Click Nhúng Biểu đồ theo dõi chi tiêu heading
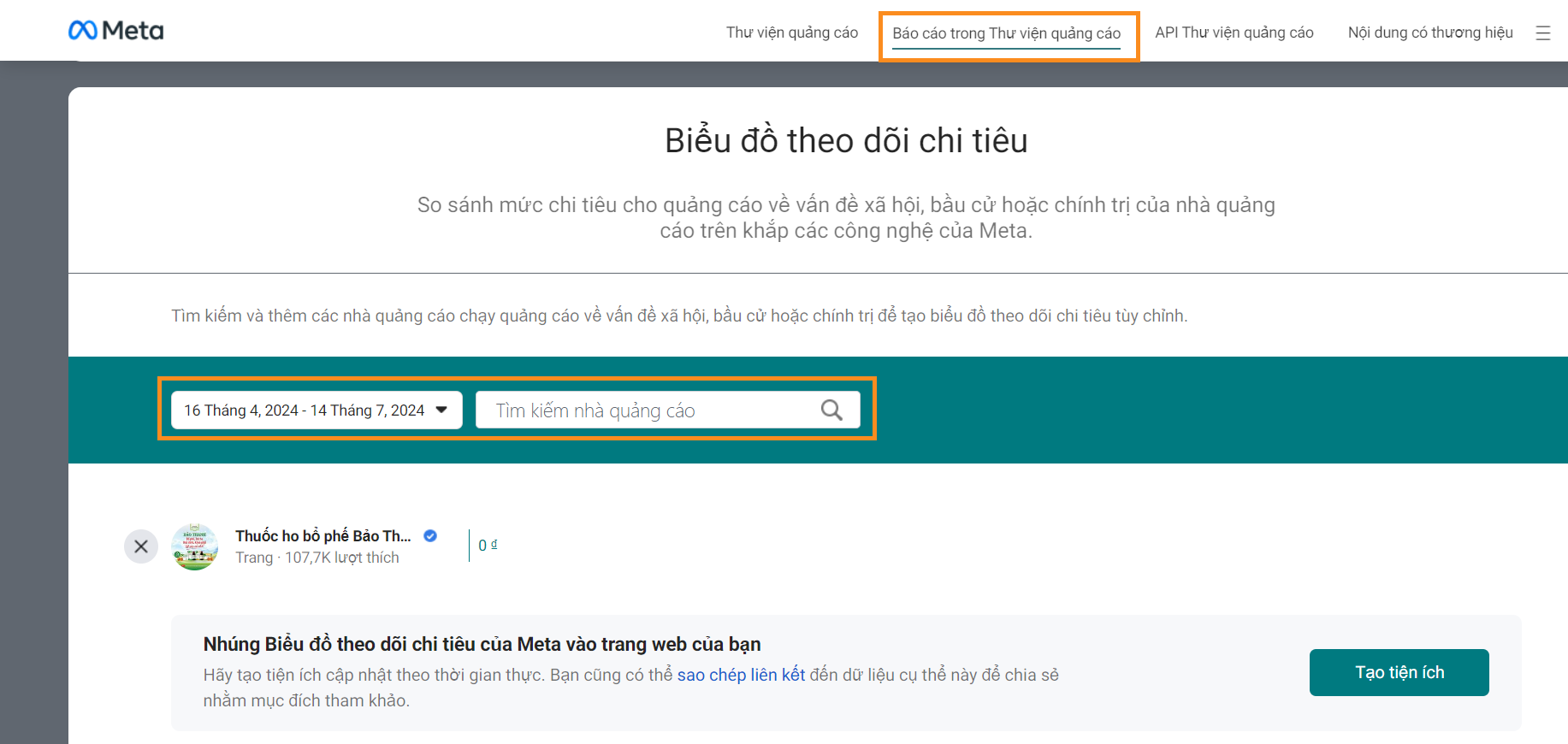1568x744 pixels. point(482,644)
